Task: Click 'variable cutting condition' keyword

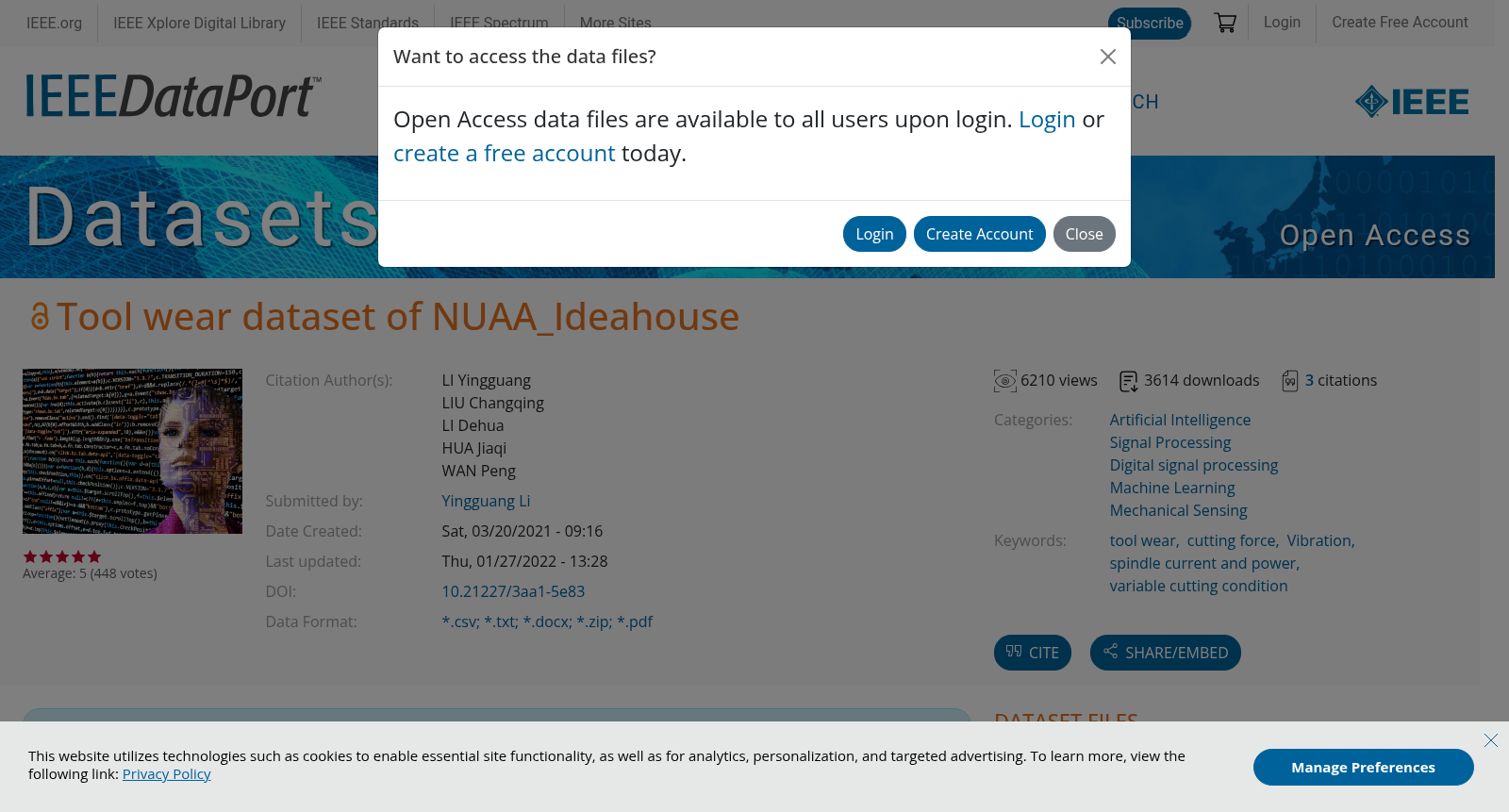Action: point(1199,587)
